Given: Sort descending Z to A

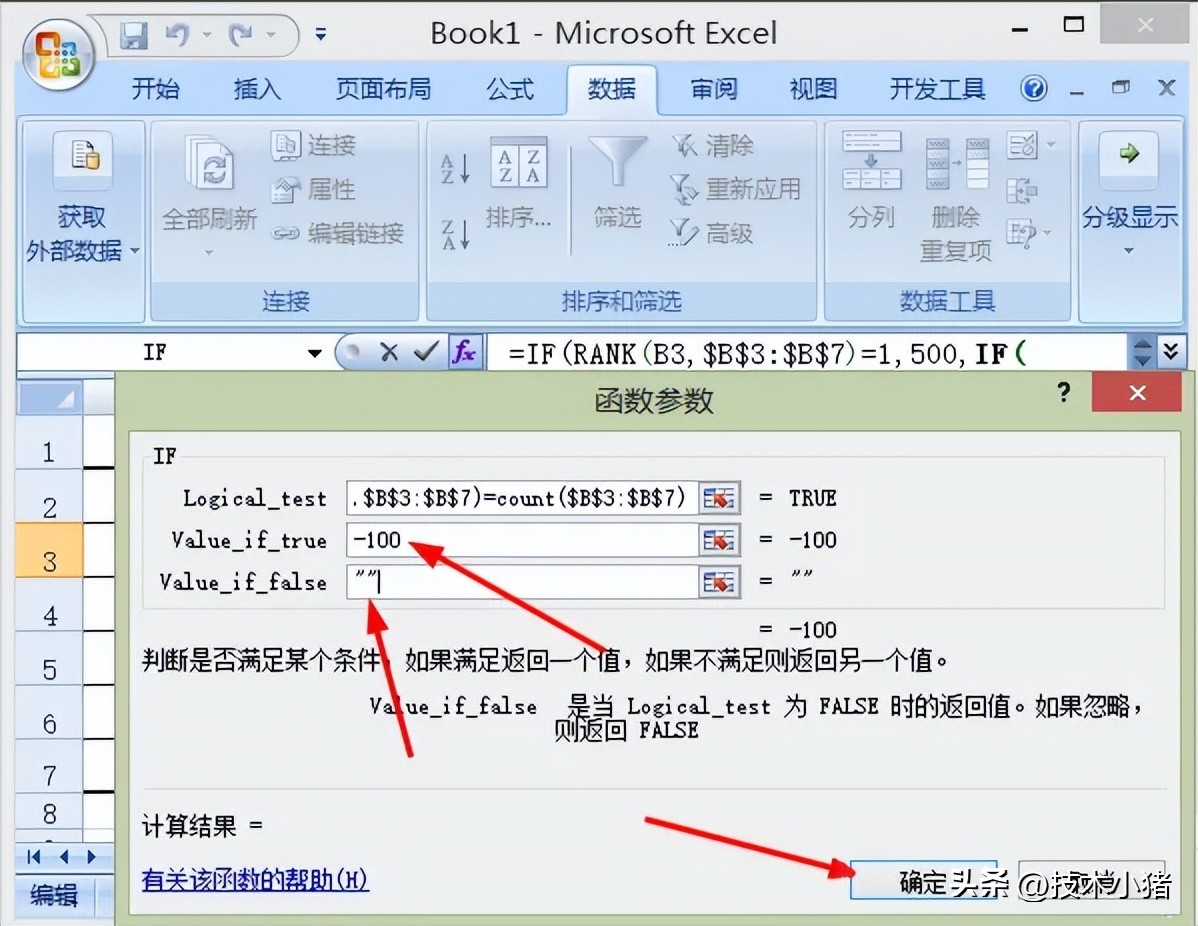Looking at the screenshot, I should (x=455, y=234).
